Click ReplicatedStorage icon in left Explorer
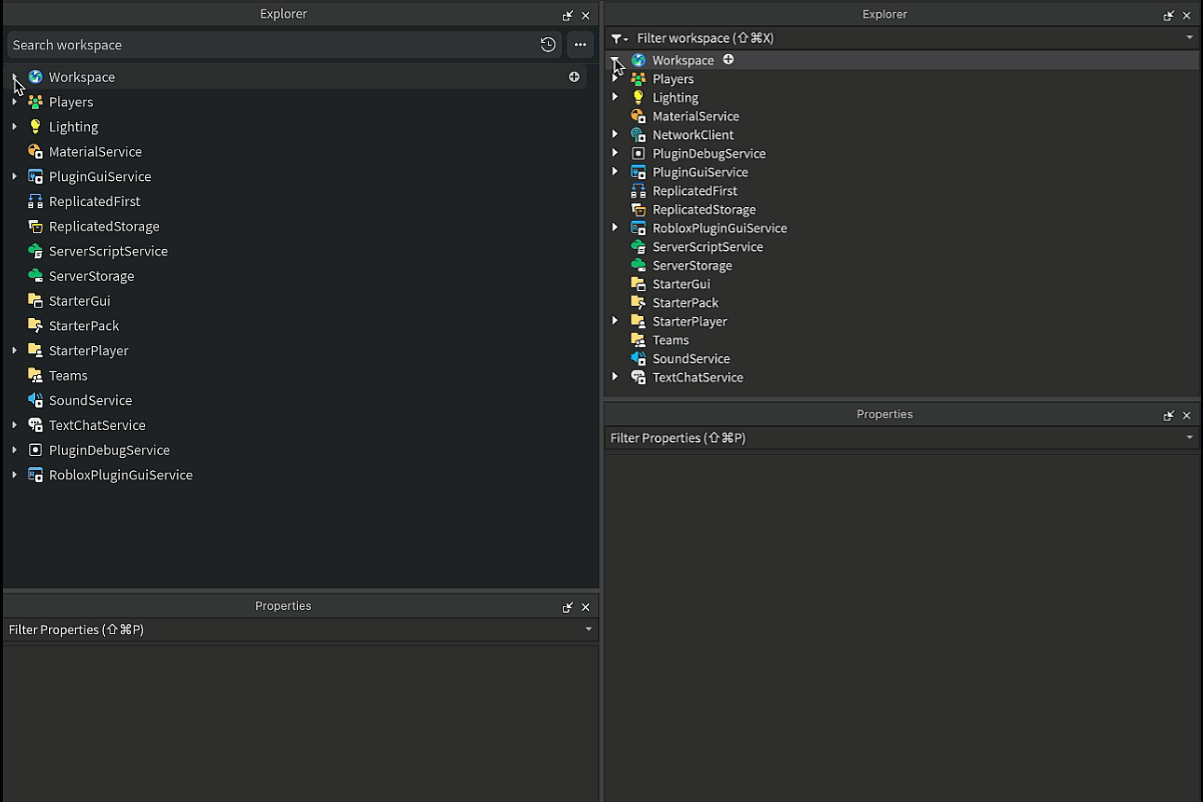1203x802 pixels. [35, 226]
